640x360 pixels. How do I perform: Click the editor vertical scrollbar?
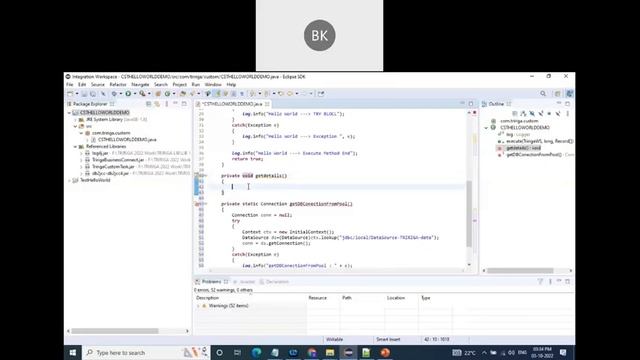click(469, 214)
